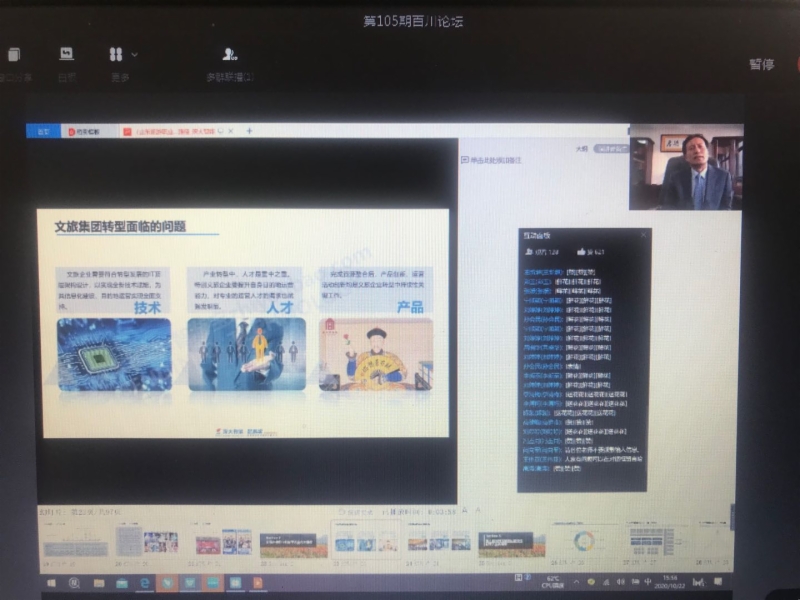800x600 pixels.
Task: Click the 暂停 pause button
Action: (761, 64)
